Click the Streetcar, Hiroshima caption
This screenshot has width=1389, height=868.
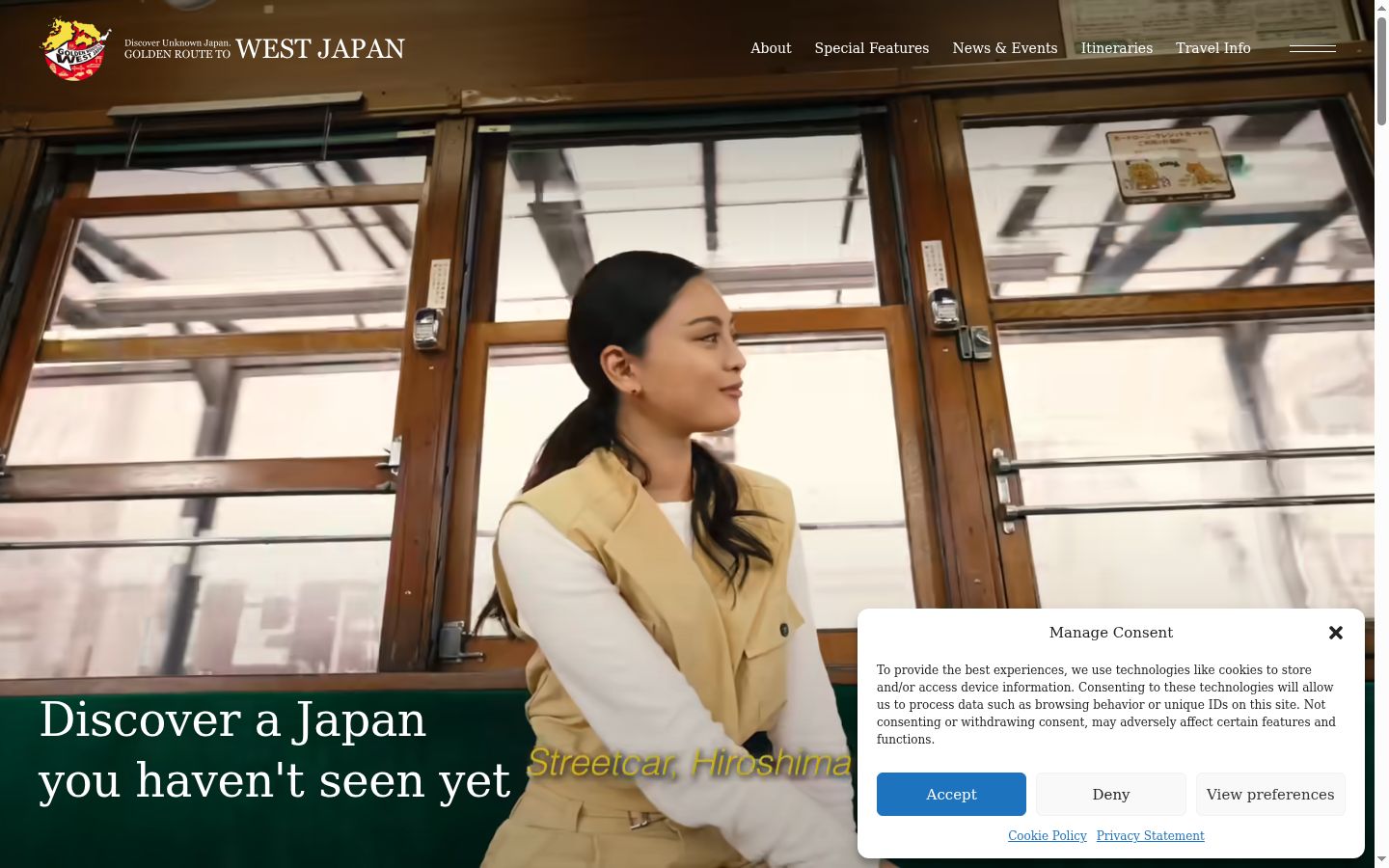pos(689,763)
